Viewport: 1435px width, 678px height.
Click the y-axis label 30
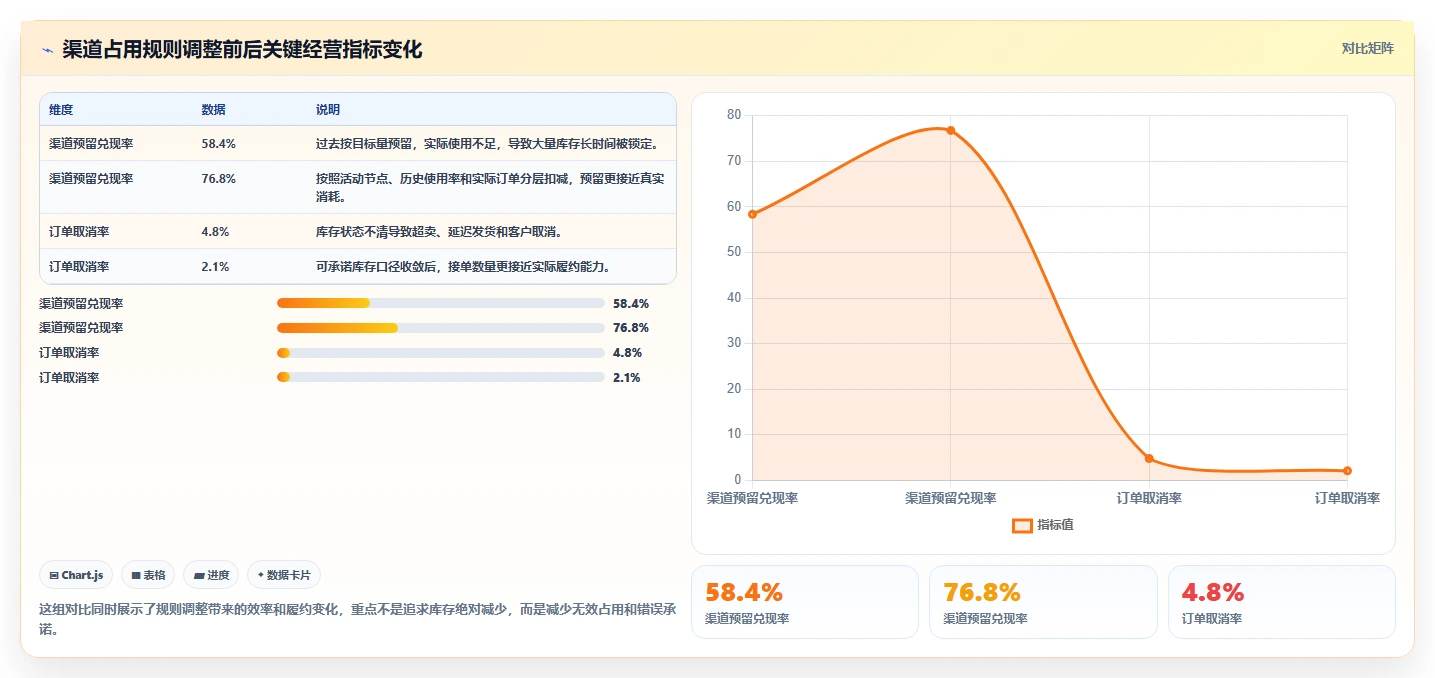tap(734, 343)
